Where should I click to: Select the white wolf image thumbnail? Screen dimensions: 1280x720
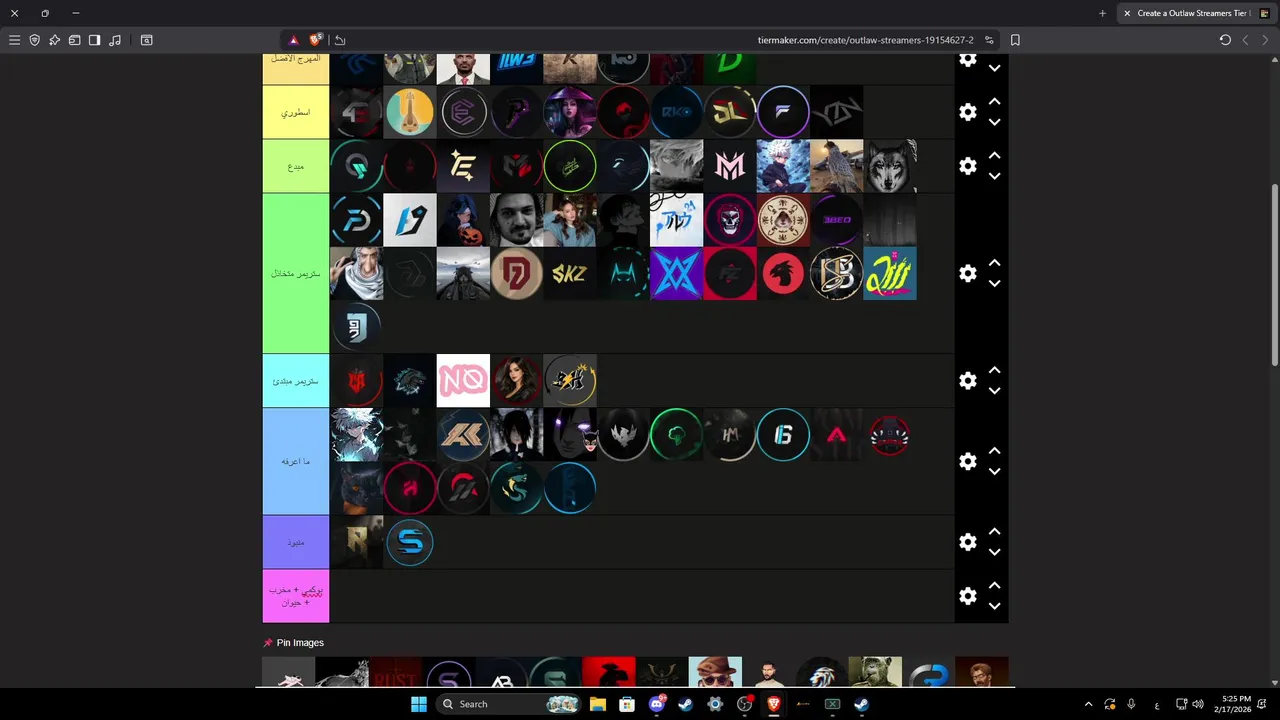click(x=890, y=166)
